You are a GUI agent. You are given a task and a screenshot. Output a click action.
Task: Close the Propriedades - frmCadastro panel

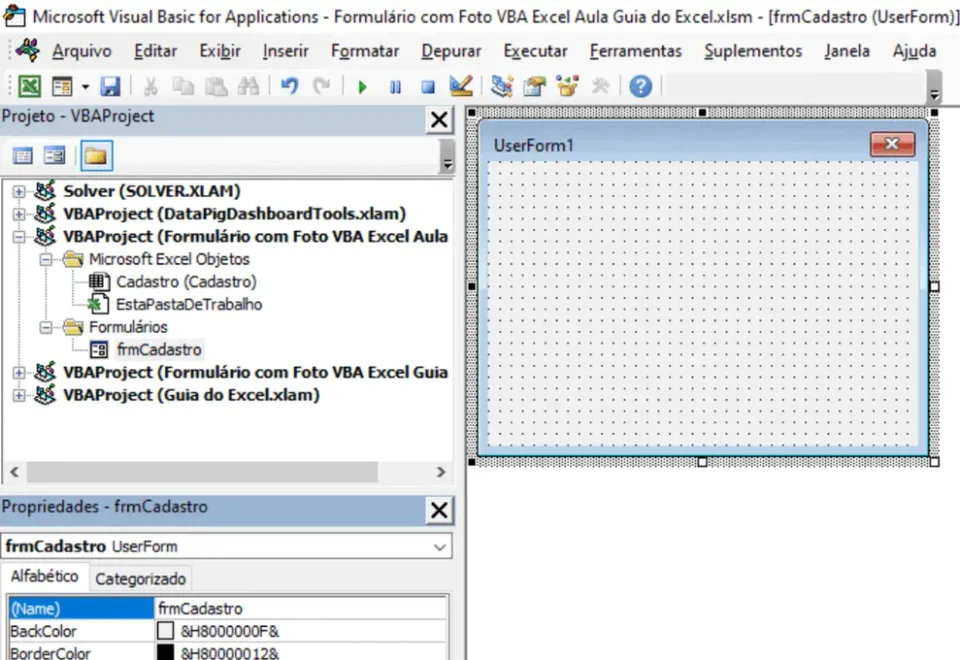(x=439, y=510)
